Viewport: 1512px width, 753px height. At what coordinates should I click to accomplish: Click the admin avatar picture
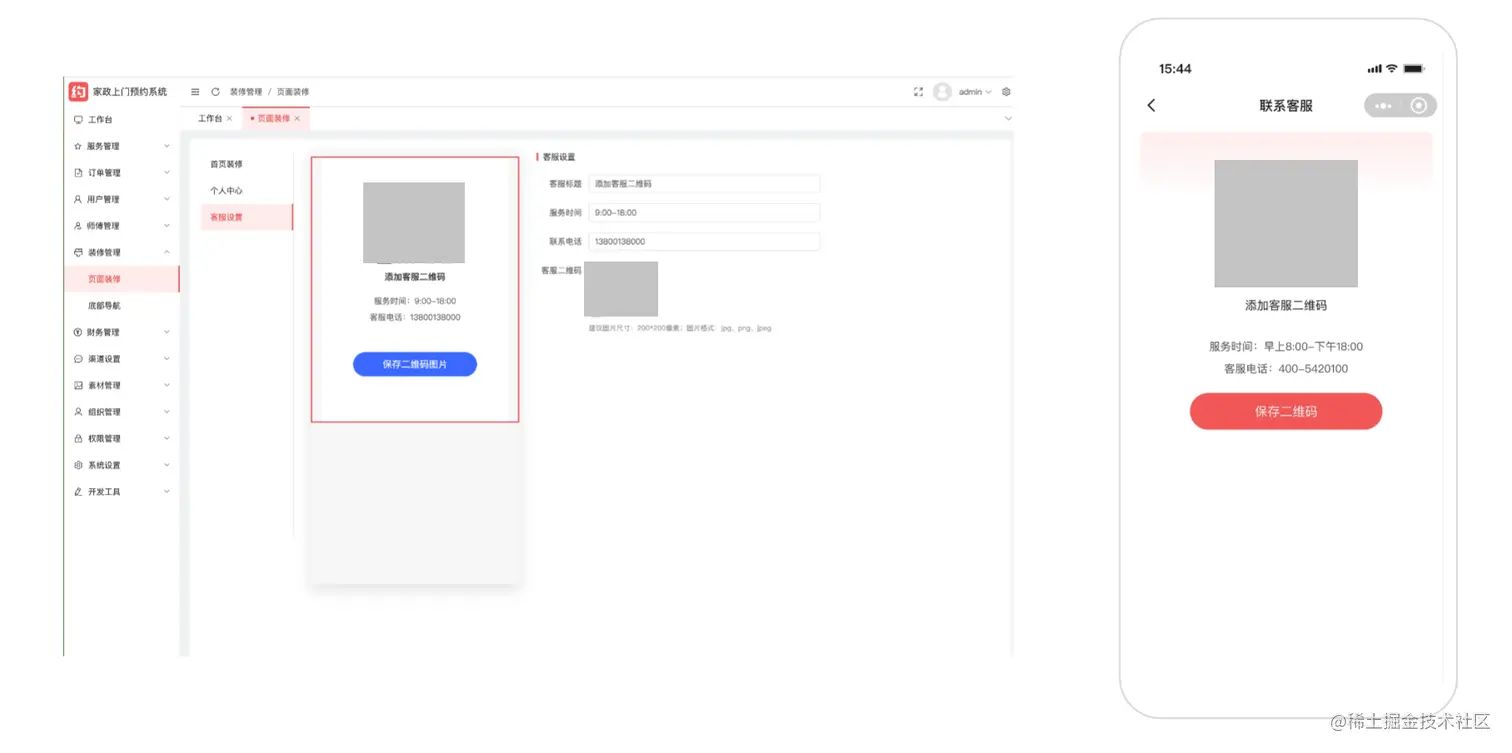942,91
